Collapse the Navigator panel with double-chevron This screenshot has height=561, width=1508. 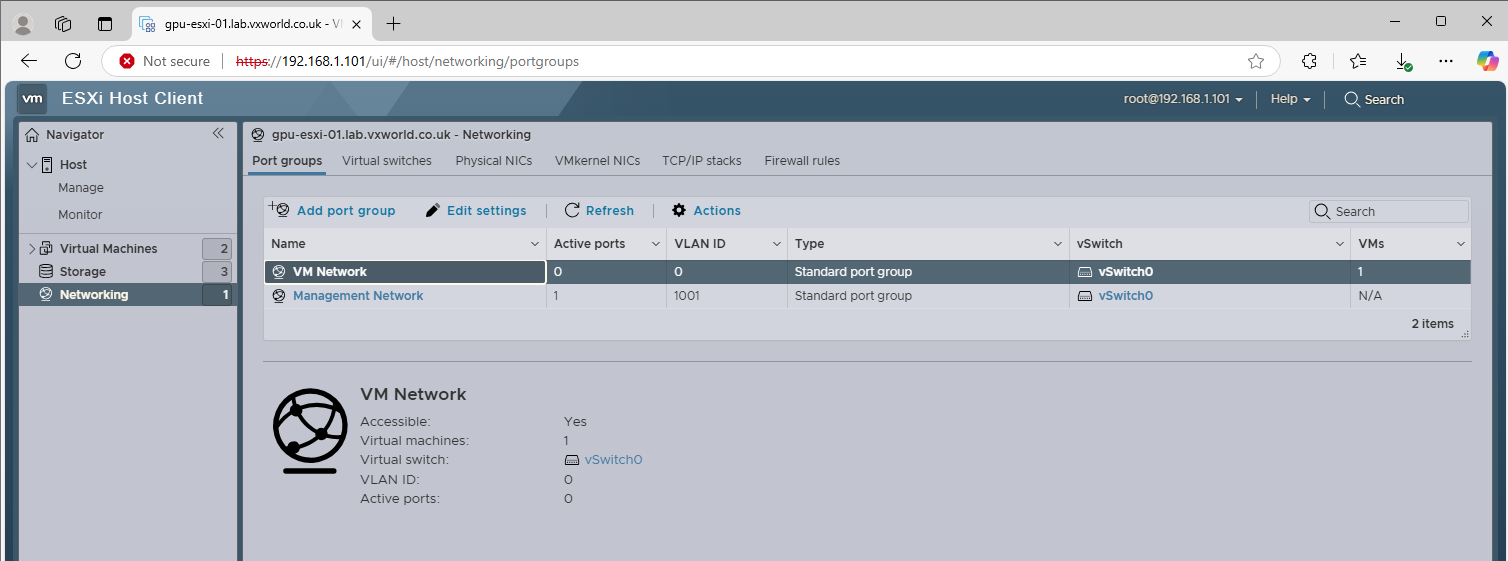point(218,134)
